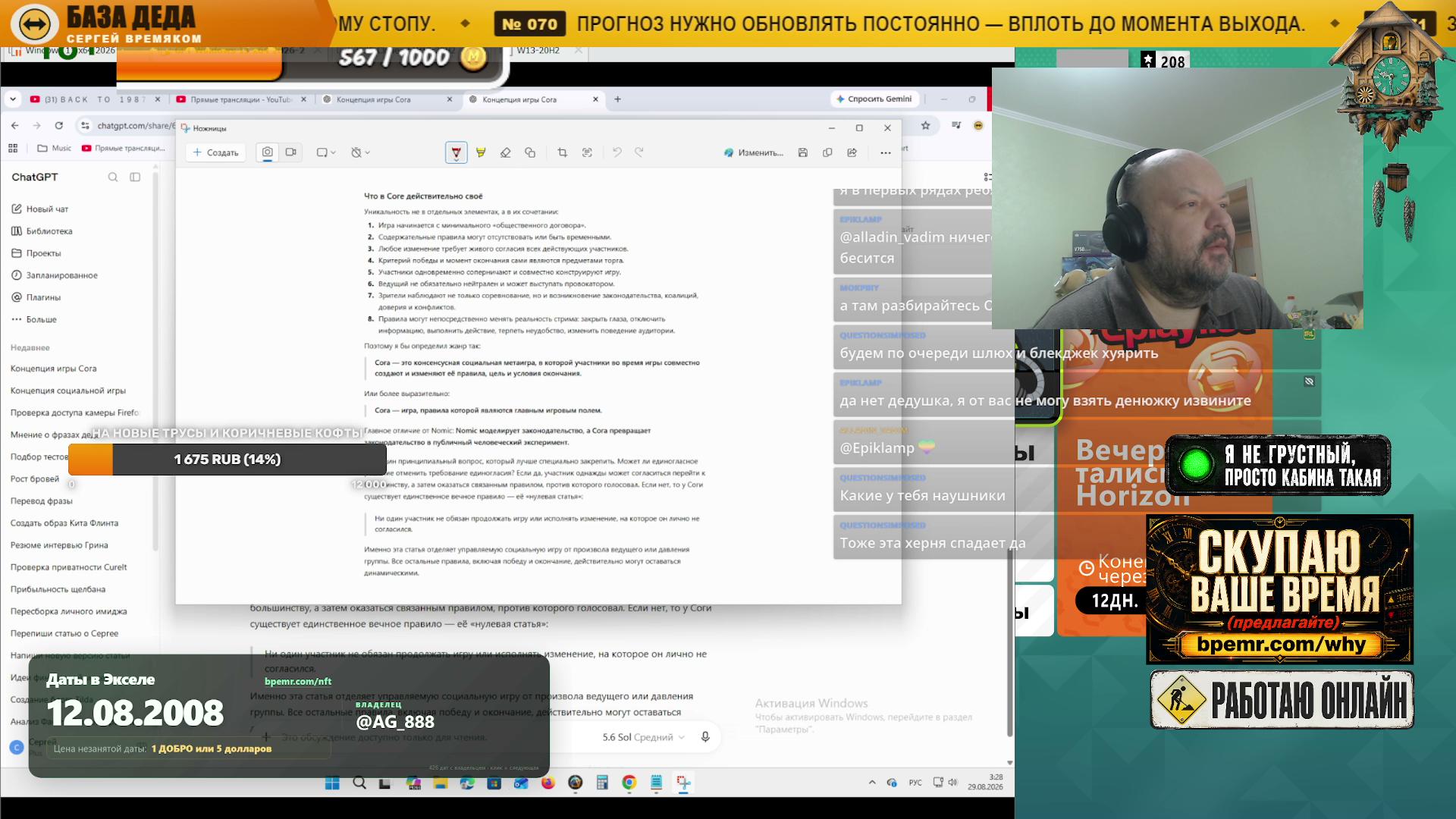Open chat Проверка приватности CureIt

(x=68, y=567)
